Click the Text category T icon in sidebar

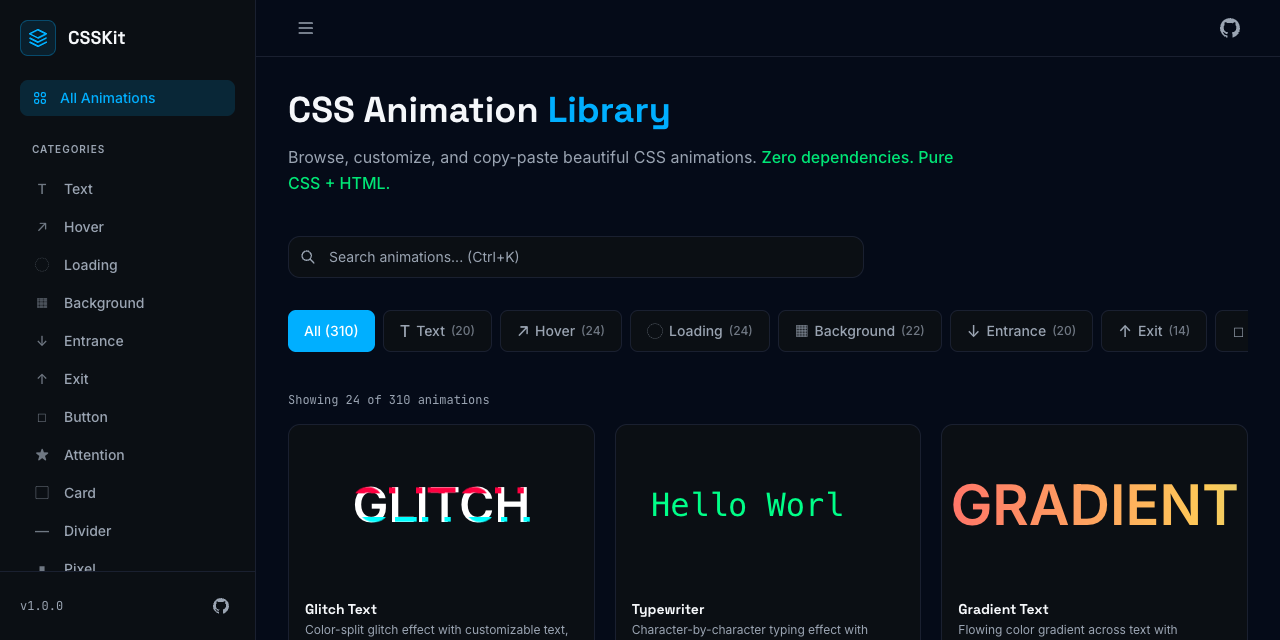[42, 189]
